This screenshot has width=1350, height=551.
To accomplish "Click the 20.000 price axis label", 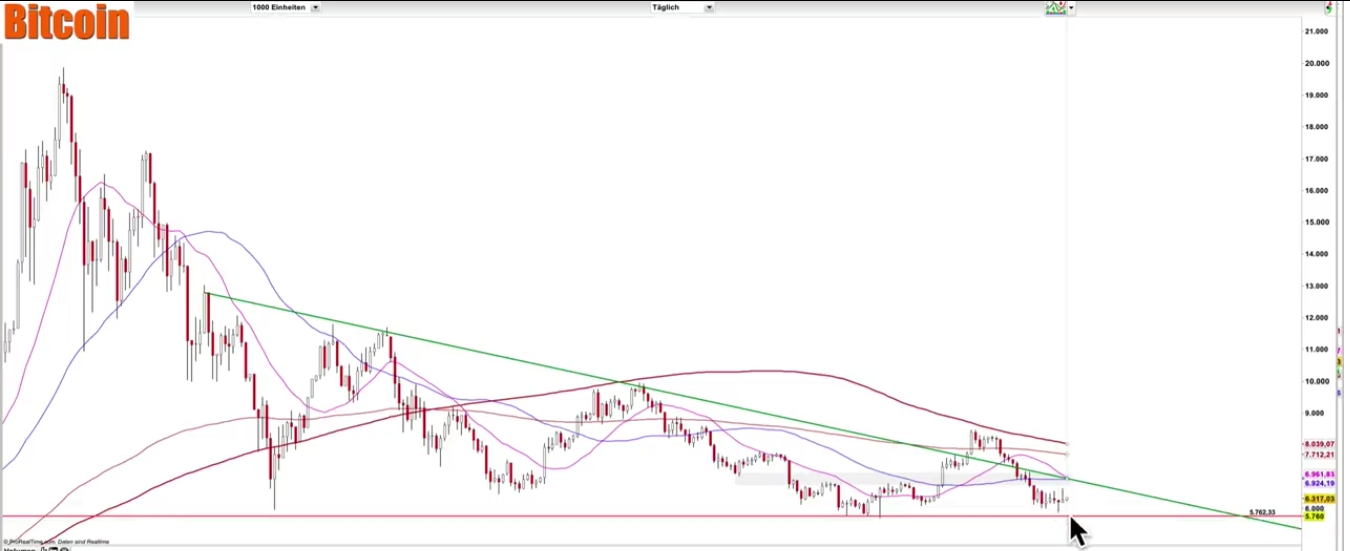I will pos(1317,63).
